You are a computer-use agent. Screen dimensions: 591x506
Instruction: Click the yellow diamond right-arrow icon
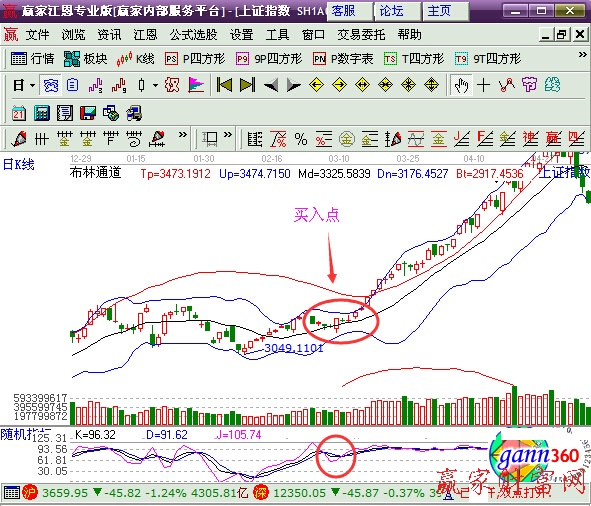click(339, 85)
